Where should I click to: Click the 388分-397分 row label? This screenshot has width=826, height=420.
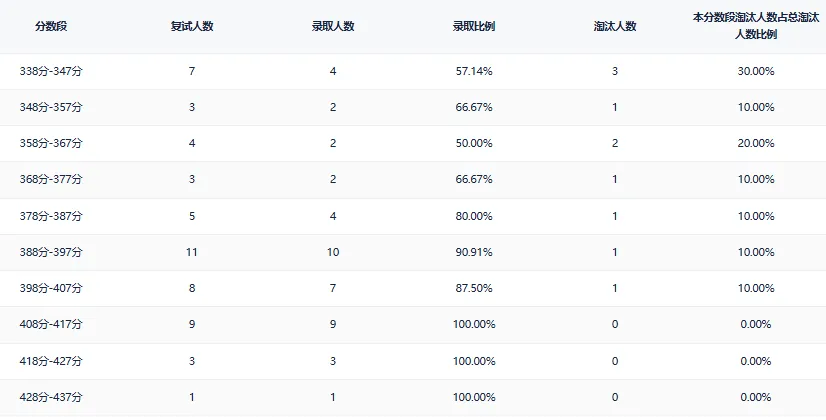coord(51,252)
